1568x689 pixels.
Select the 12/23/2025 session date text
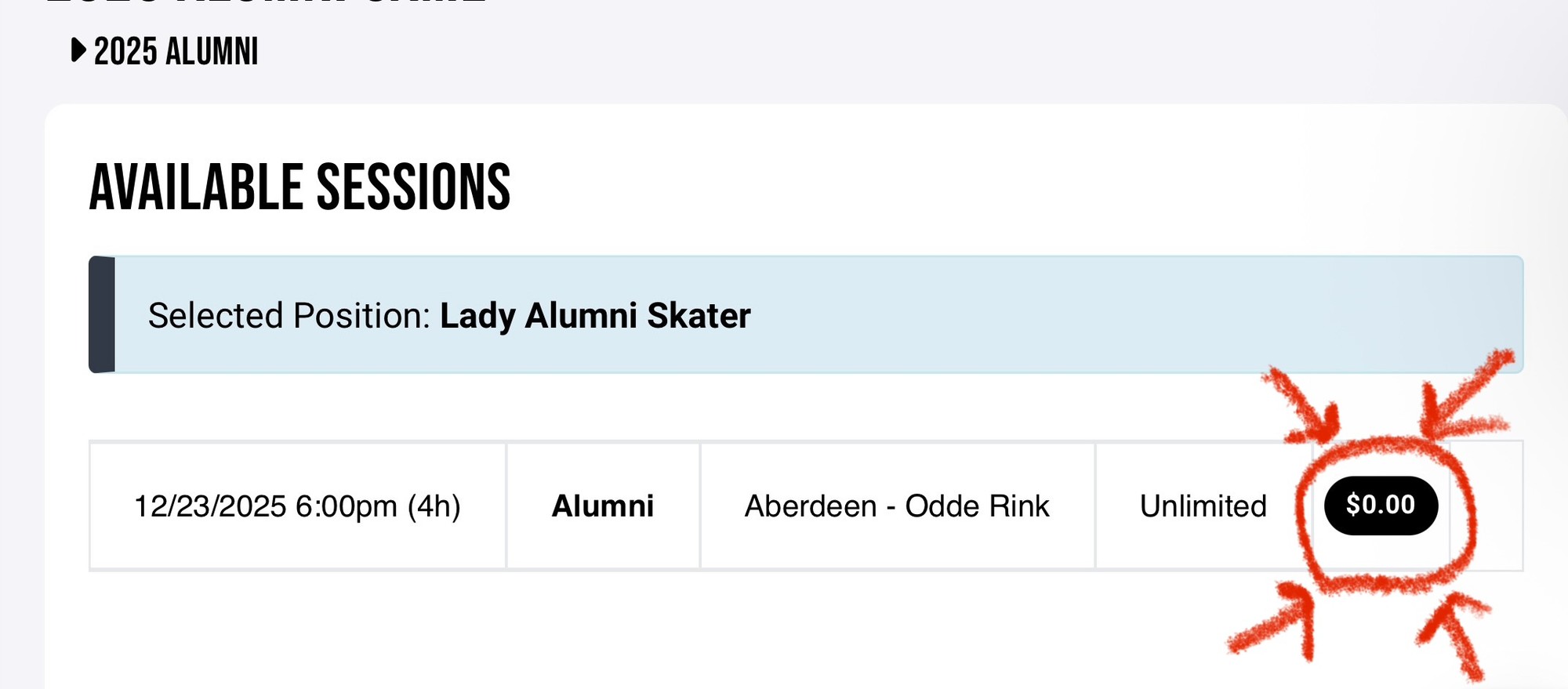pyautogui.click(x=210, y=506)
